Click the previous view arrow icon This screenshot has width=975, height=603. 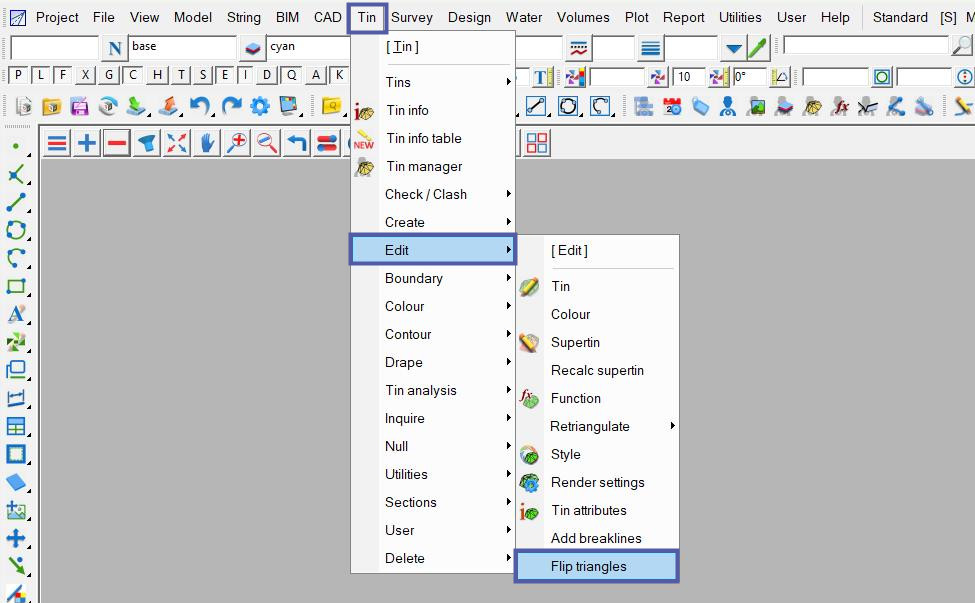click(x=297, y=144)
